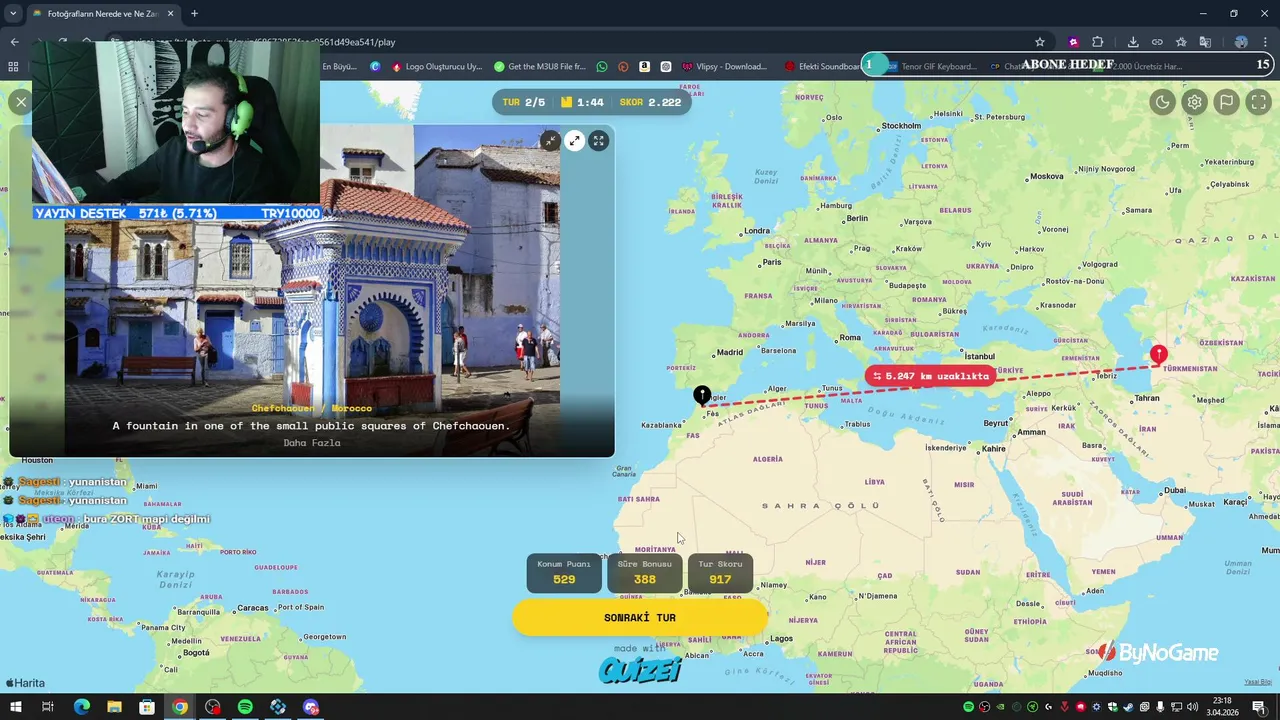The height and width of the screenshot is (720, 1280).
Task: Click the İstanbul label on the map
Action: [979, 356]
